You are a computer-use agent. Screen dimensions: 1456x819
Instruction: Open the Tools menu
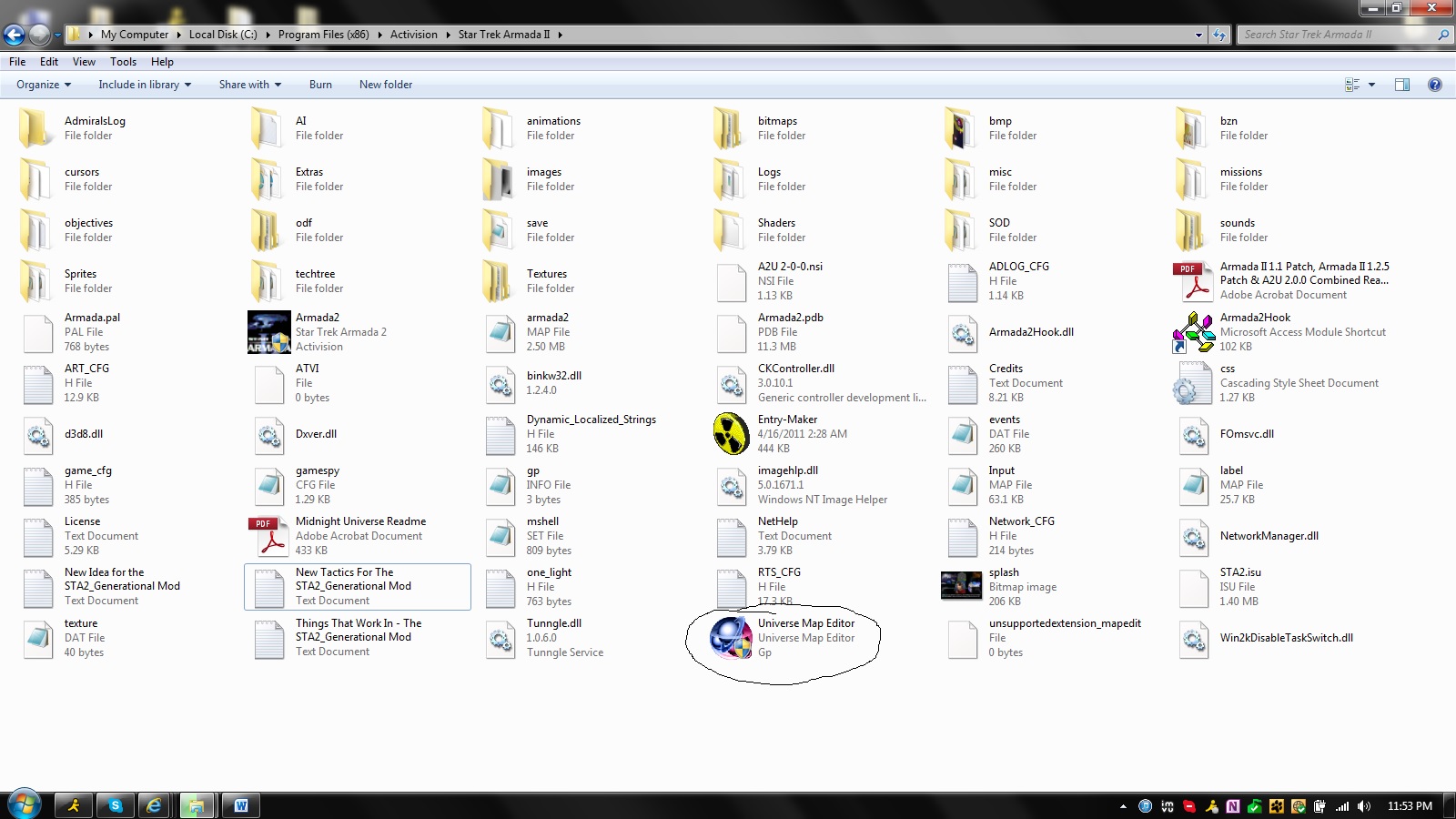click(x=123, y=62)
